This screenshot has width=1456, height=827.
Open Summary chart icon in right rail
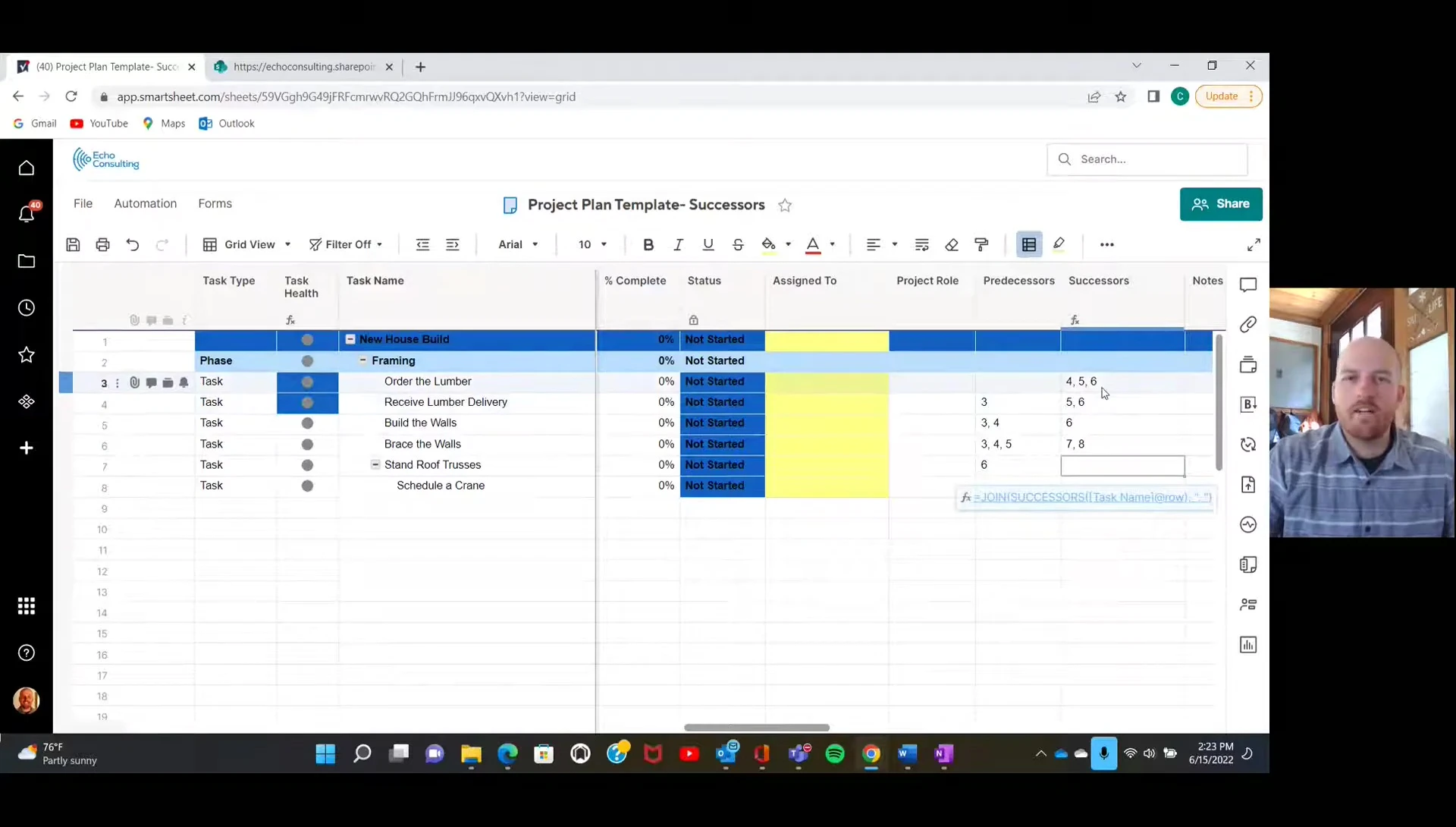coord(1248,645)
